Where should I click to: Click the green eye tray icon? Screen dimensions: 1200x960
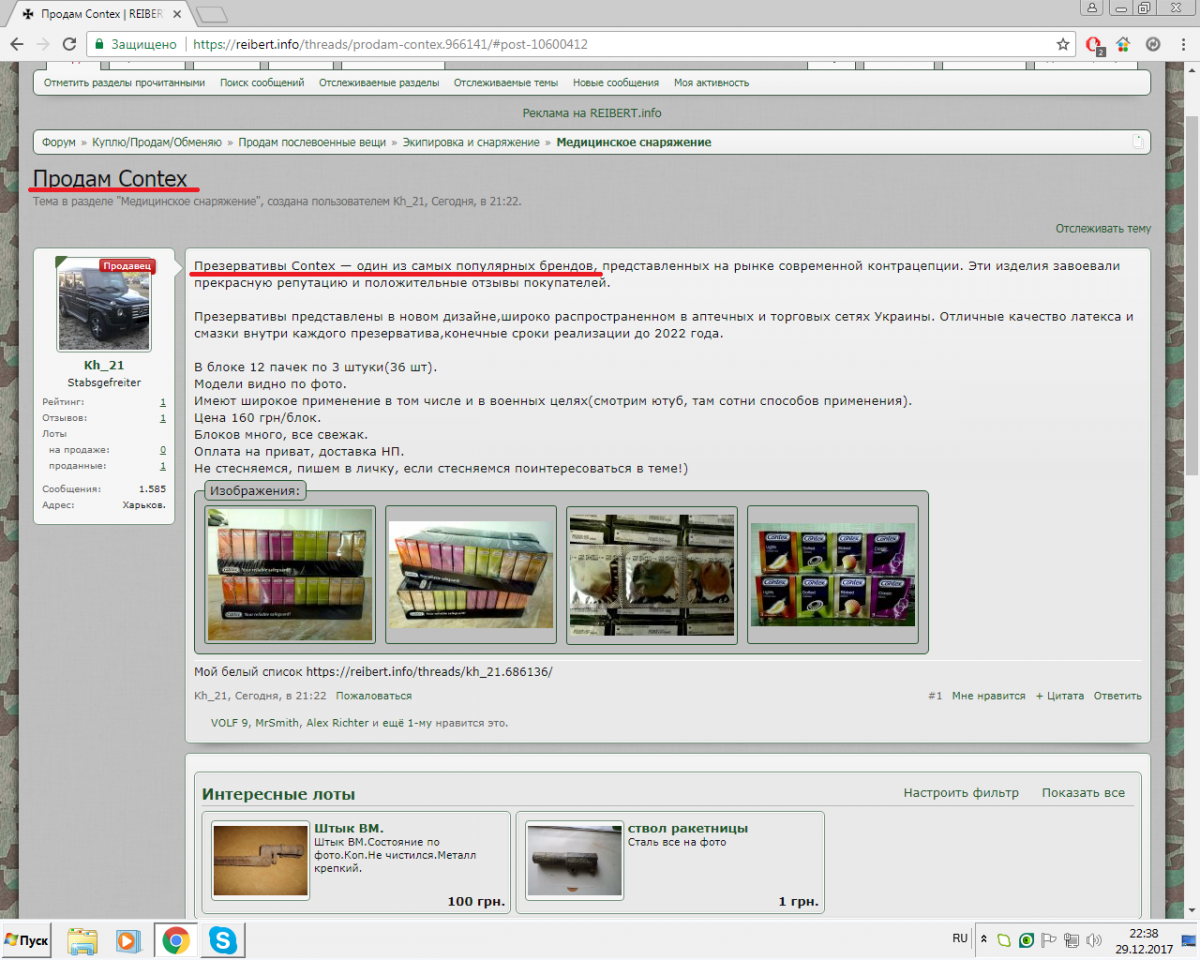(1026, 940)
